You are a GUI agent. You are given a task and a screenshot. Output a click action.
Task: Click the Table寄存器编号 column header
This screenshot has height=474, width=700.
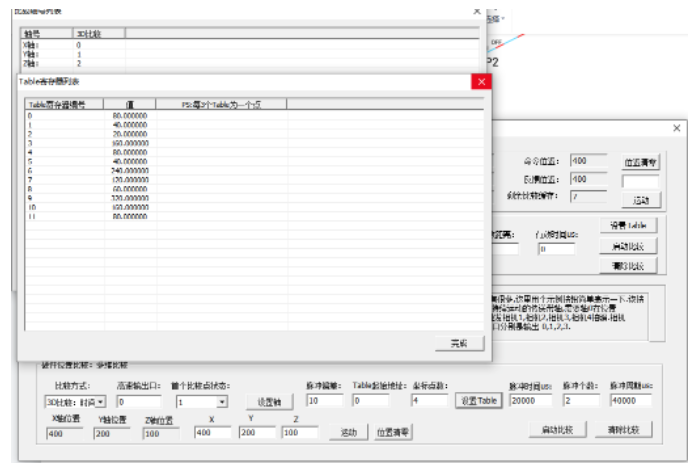coord(64,104)
